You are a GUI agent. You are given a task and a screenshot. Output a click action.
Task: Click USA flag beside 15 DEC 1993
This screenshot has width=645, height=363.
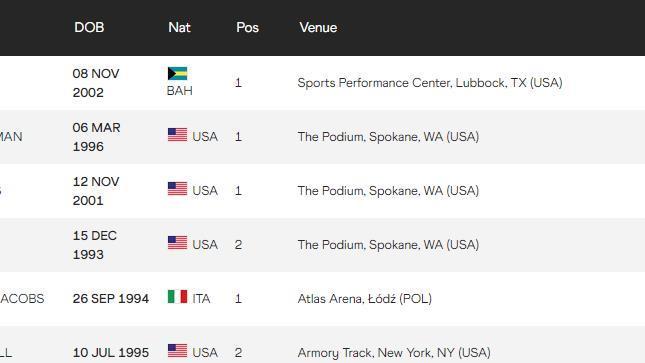pos(177,242)
